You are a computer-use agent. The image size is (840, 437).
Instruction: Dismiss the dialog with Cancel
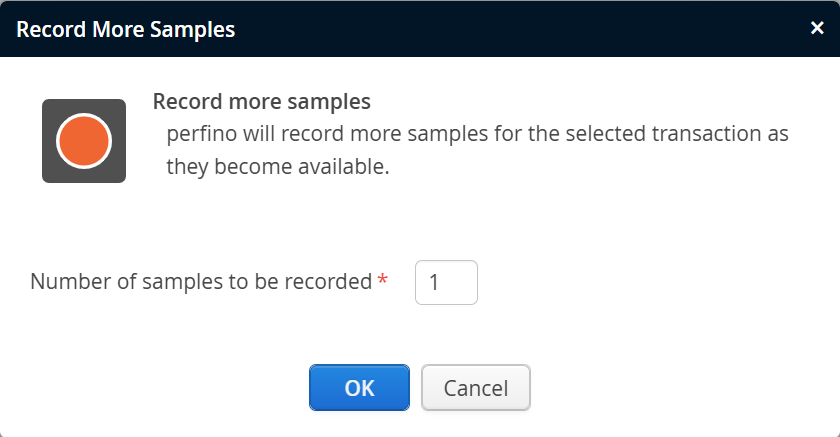476,388
